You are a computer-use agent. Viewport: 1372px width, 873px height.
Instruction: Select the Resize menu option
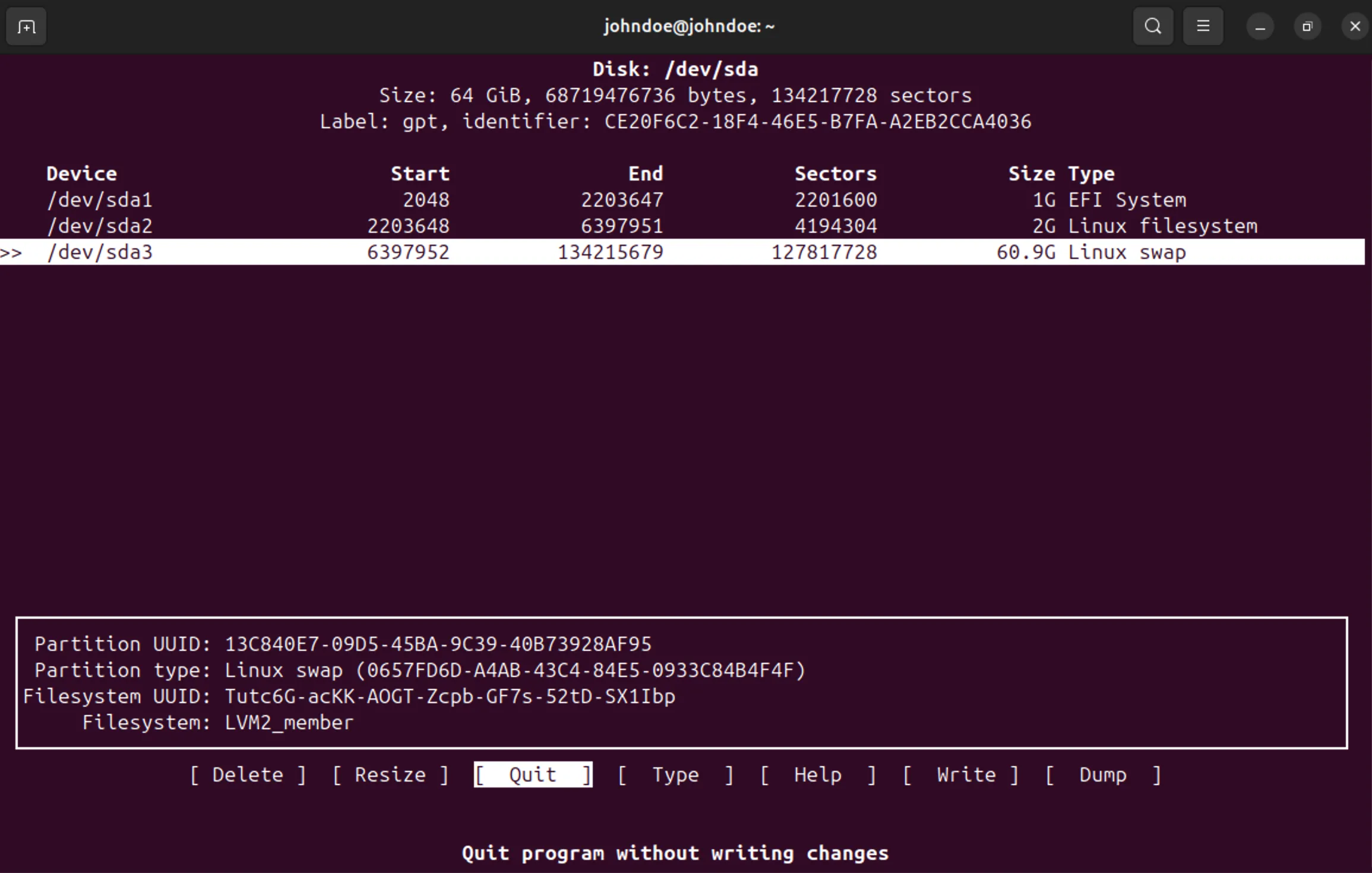(390, 775)
